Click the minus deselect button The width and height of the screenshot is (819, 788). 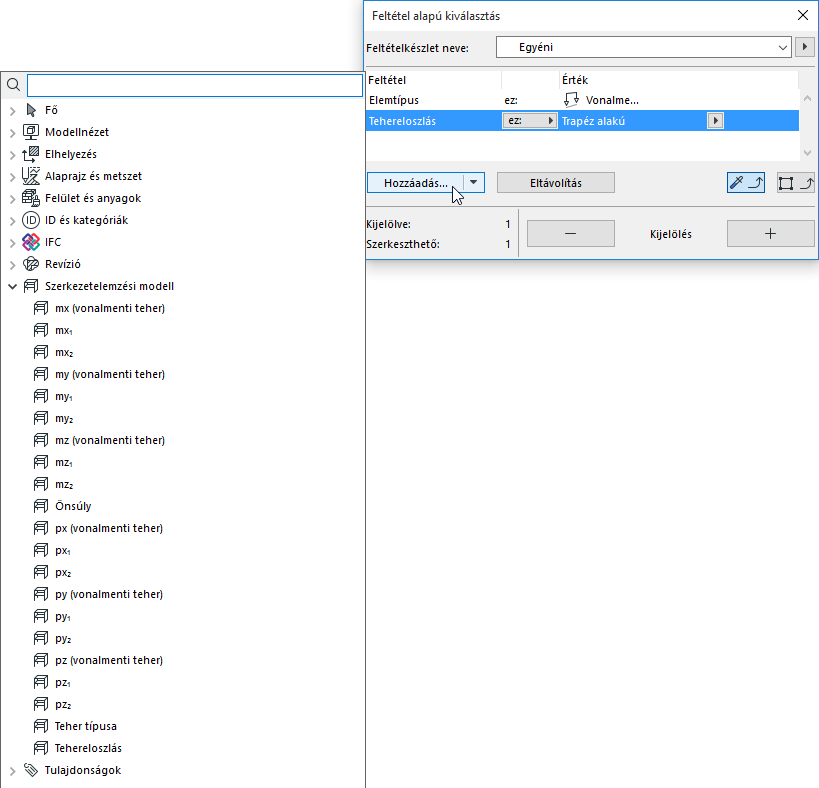[x=571, y=233]
